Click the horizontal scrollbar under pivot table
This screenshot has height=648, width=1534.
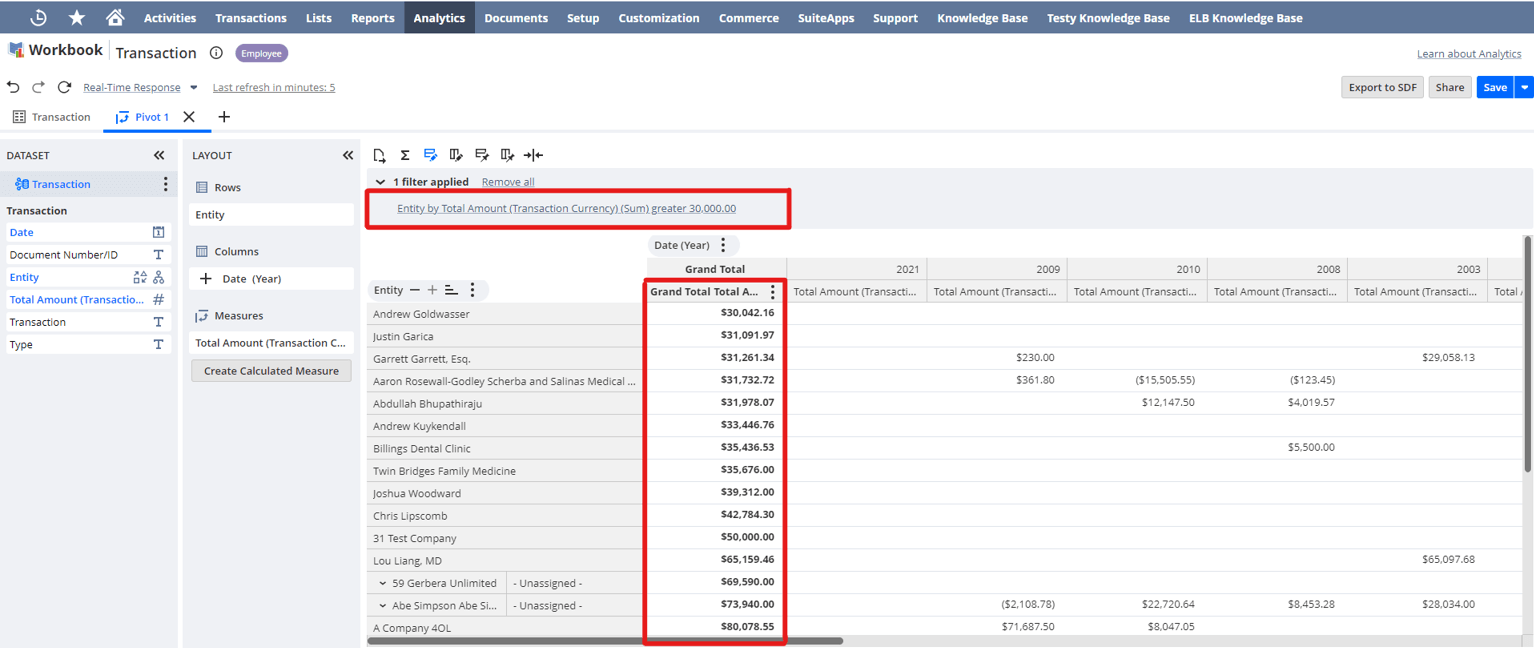pyautogui.click(x=606, y=641)
